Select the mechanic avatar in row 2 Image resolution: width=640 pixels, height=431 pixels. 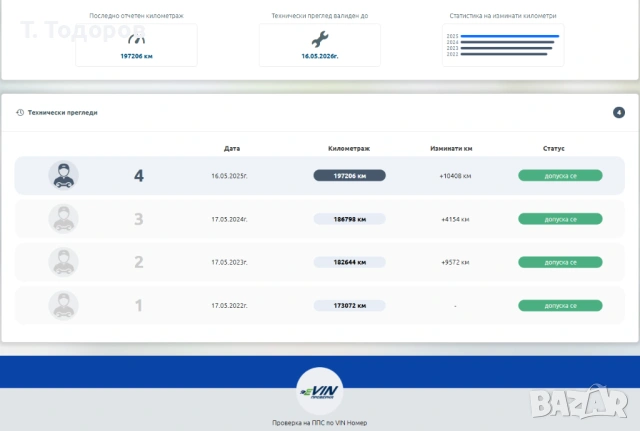[64, 262]
